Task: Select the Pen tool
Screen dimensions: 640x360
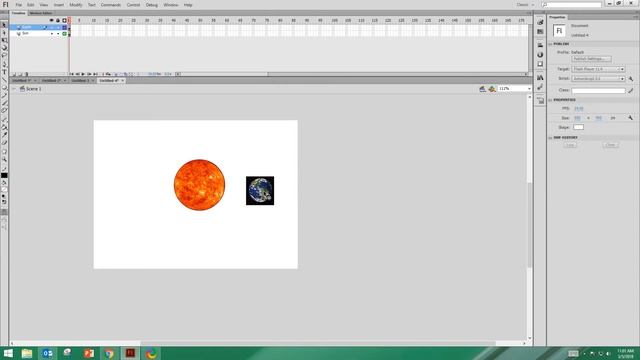Action: (4, 64)
